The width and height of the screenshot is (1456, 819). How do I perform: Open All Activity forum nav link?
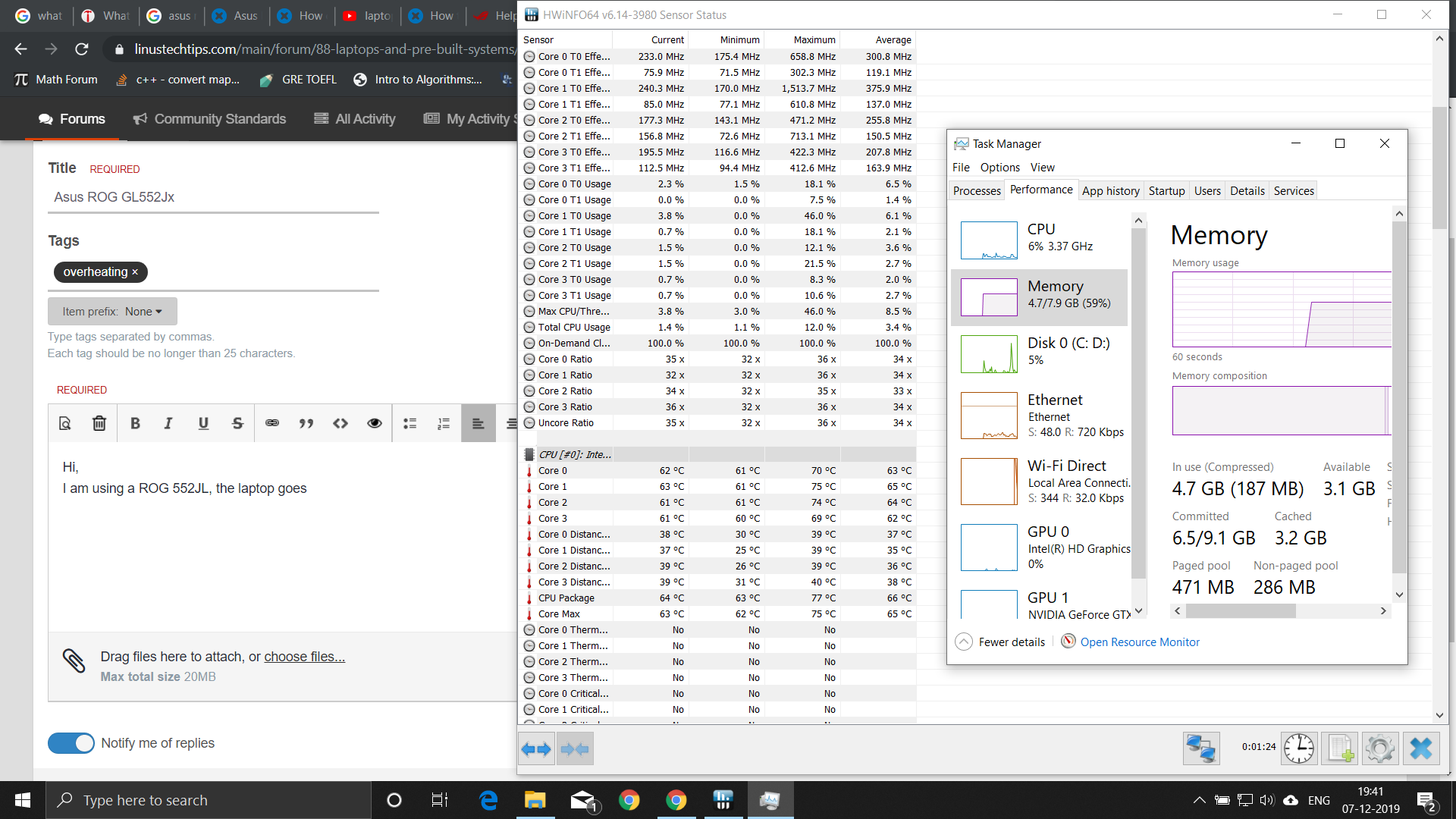click(355, 119)
